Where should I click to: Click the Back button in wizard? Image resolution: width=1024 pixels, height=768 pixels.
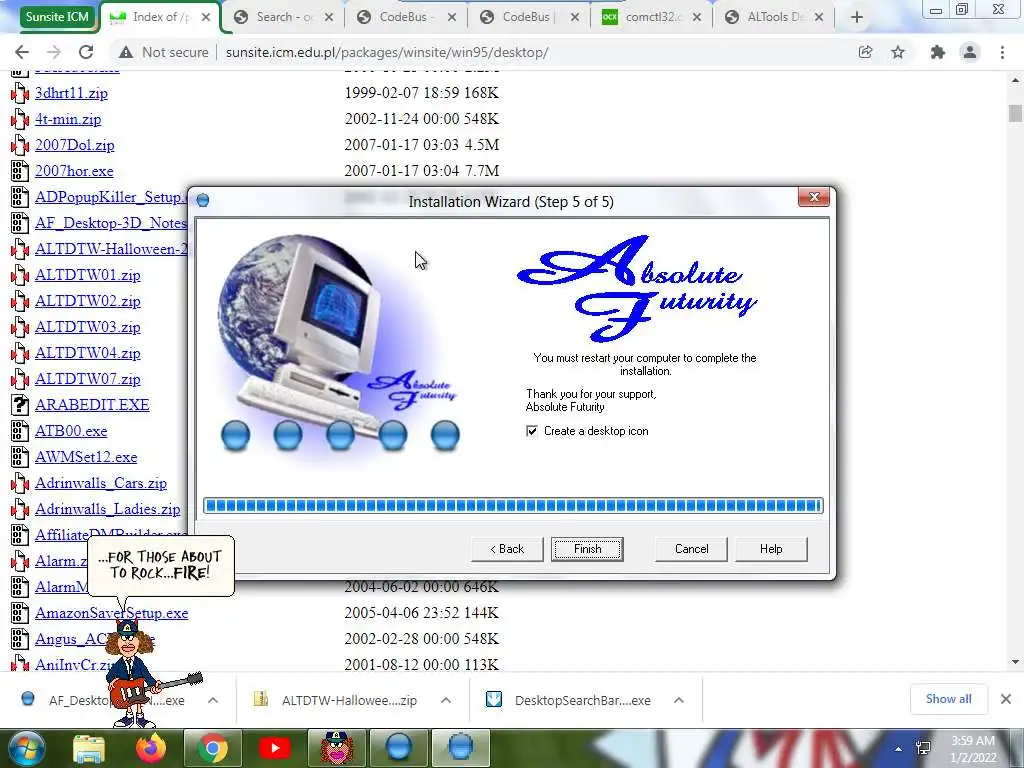pos(507,549)
